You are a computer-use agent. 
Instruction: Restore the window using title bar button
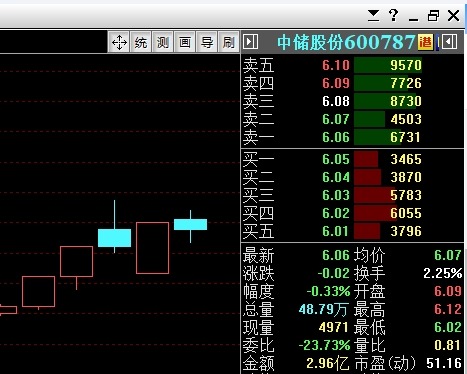pyautogui.click(x=433, y=15)
